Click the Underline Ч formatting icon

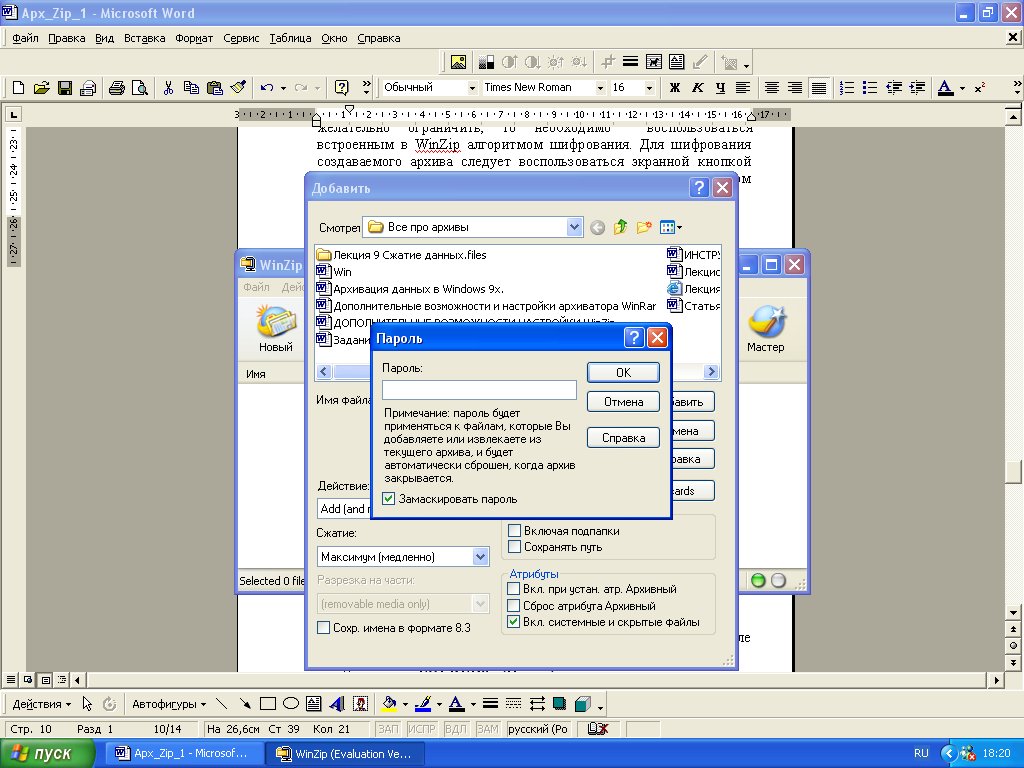(720, 88)
